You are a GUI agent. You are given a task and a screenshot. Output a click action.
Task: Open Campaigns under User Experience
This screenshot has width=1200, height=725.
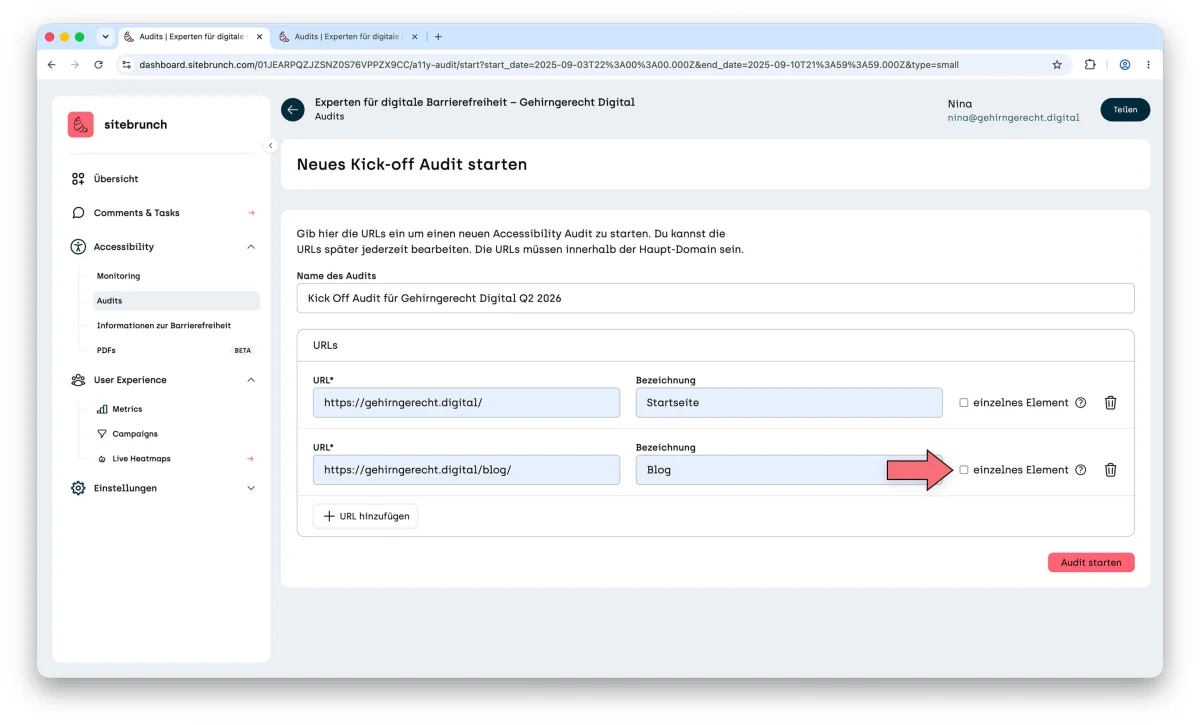pos(135,434)
